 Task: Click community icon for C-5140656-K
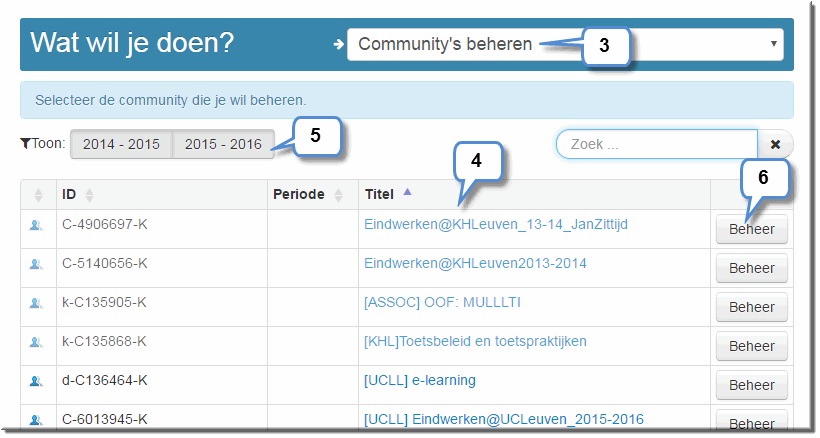tap(36, 264)
